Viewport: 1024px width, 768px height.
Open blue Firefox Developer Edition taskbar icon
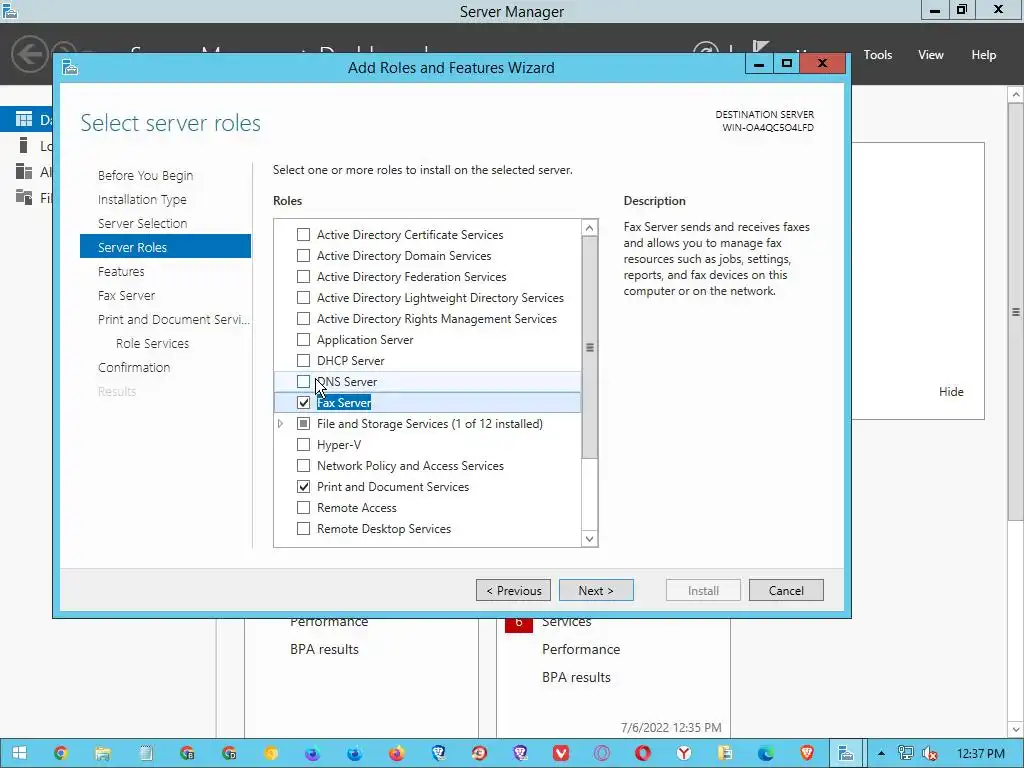[x=355, y=753]
